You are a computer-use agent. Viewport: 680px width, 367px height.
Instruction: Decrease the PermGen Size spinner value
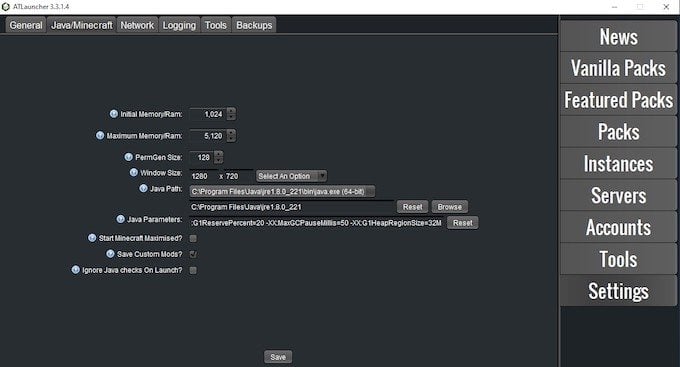coord(219,160)
